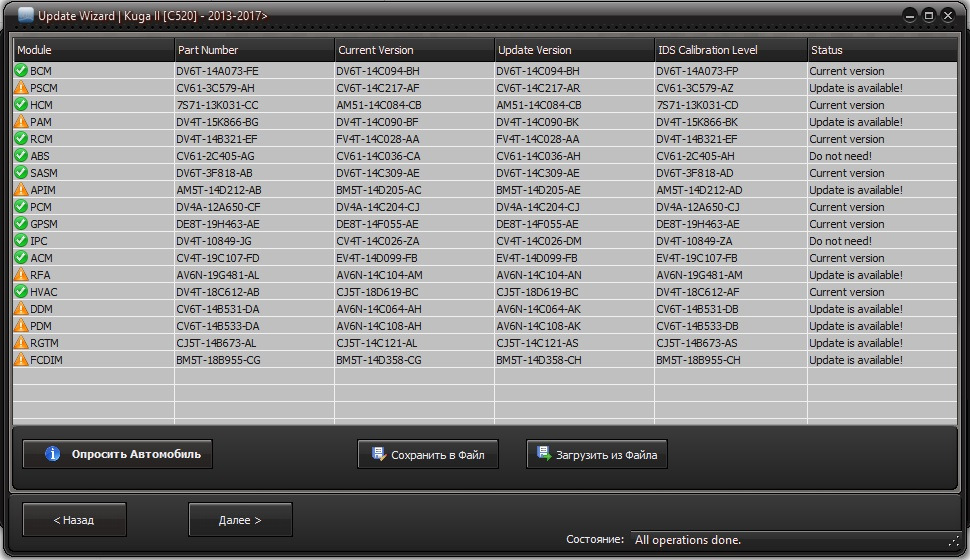This screenshot has width=970, height=560.
Task: Click the green check icon beside PCM
Action: 21,207
